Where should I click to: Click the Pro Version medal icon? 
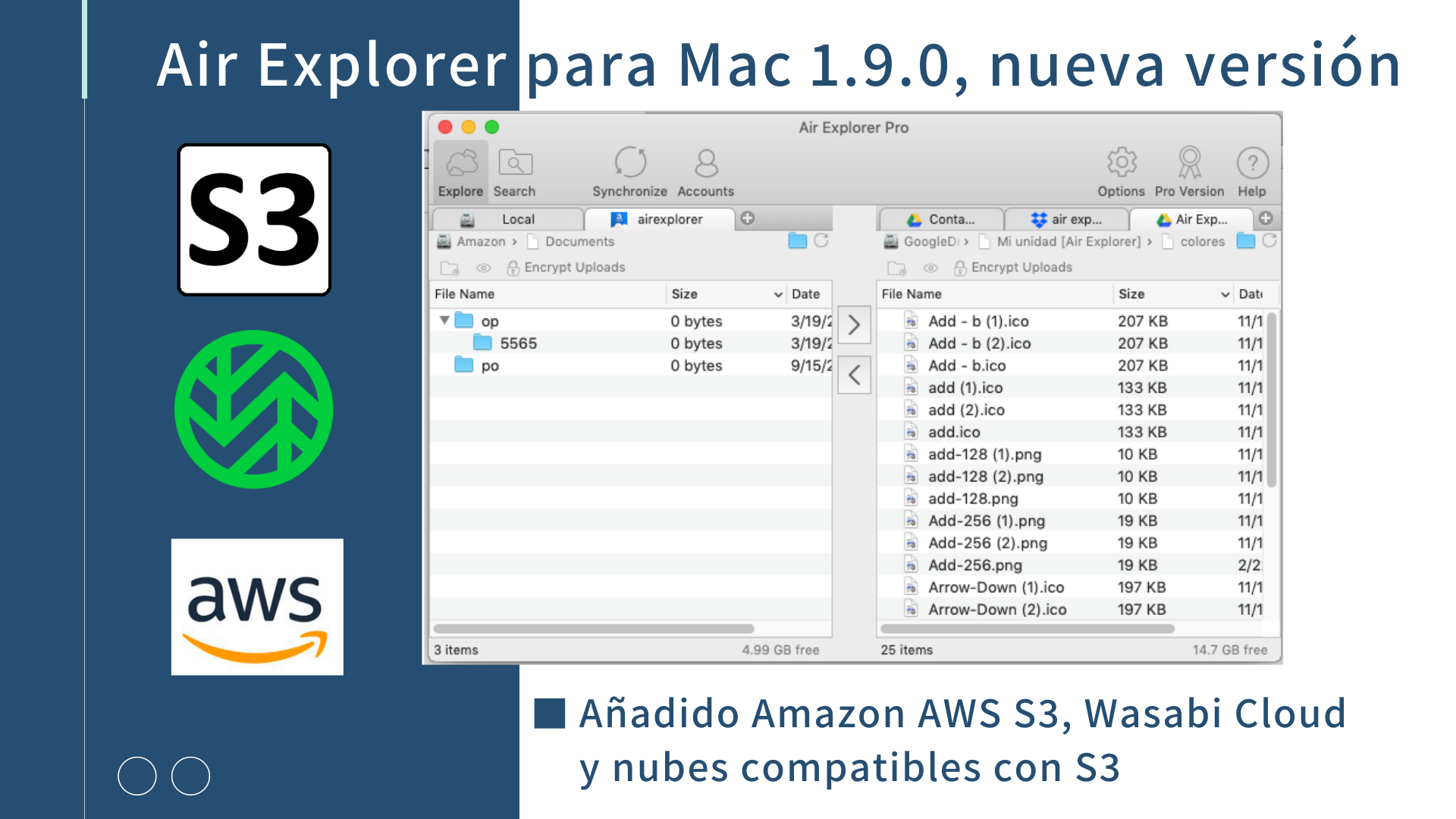coord(1189,162)
